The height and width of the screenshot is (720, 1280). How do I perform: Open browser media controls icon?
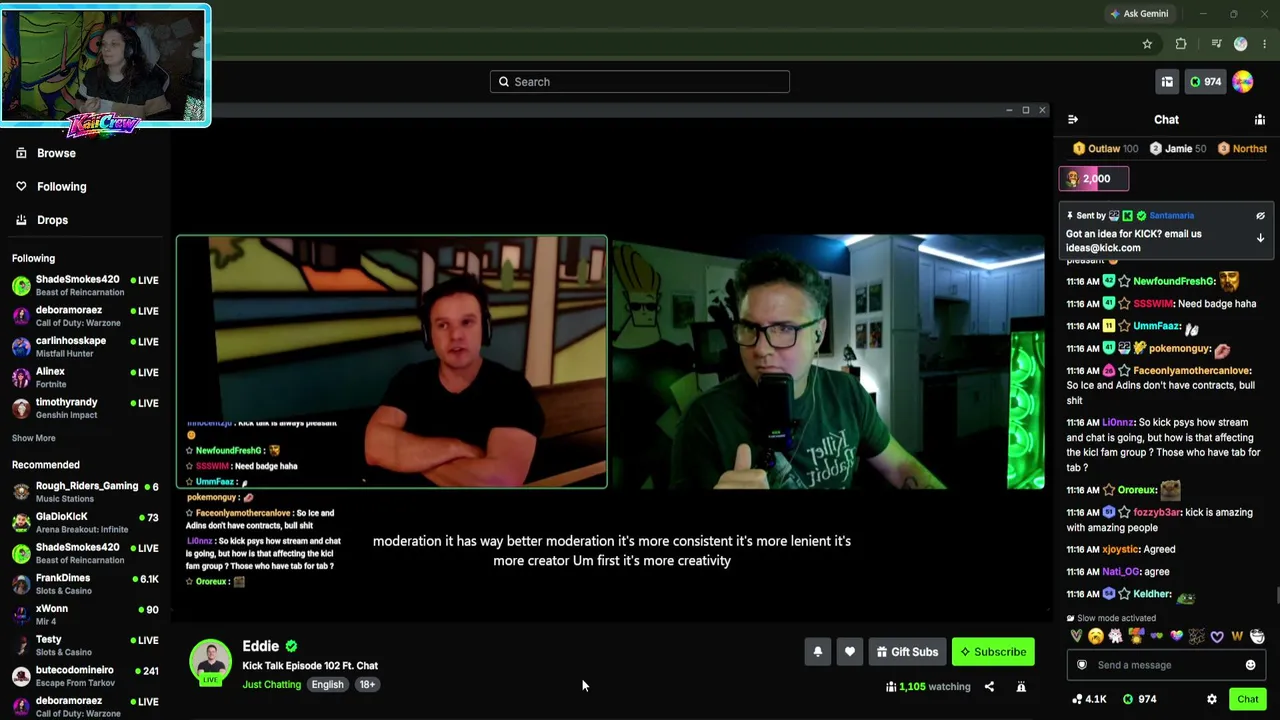coord(1216,44)
